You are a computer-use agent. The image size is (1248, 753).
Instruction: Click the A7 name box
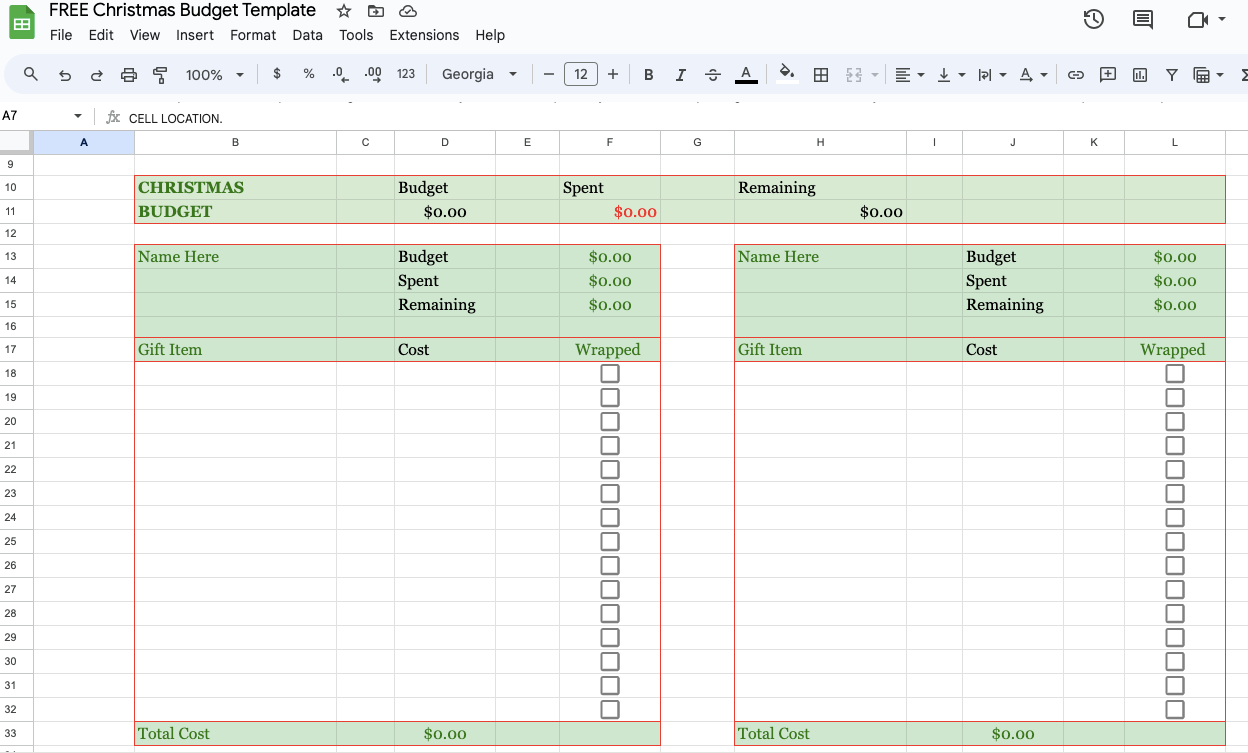35,116
